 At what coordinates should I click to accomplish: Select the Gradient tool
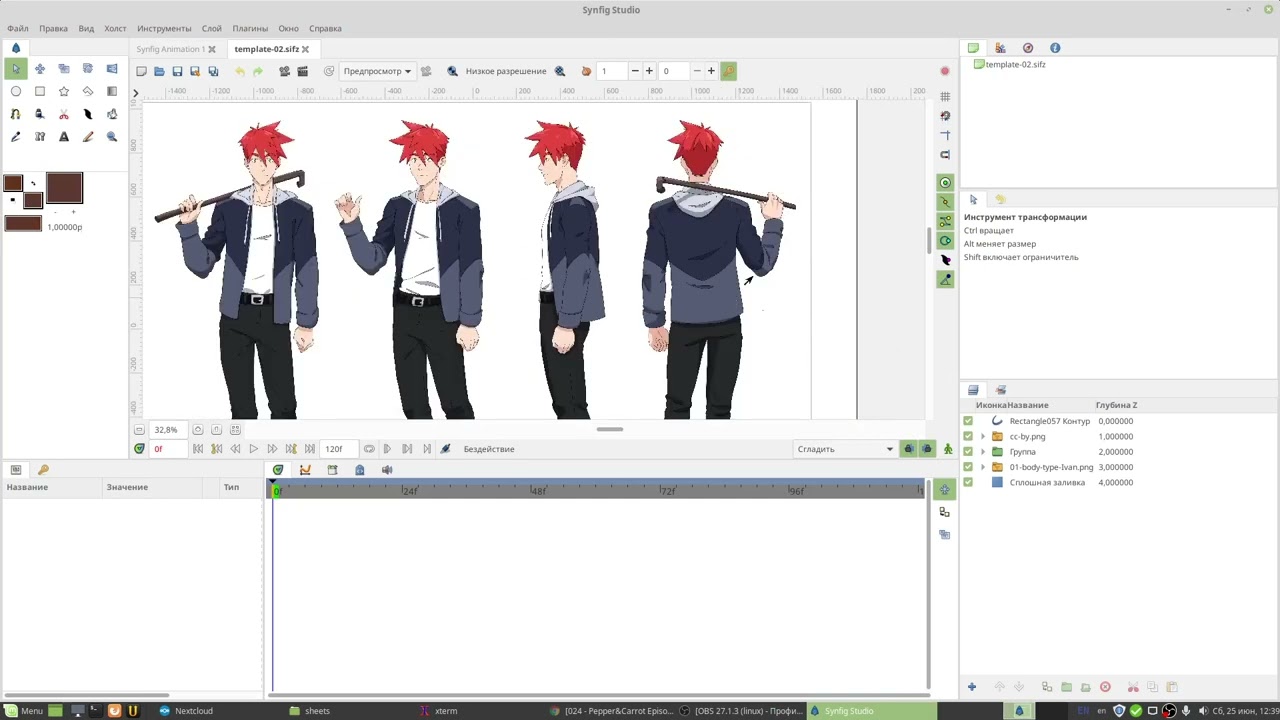(112, 91)
